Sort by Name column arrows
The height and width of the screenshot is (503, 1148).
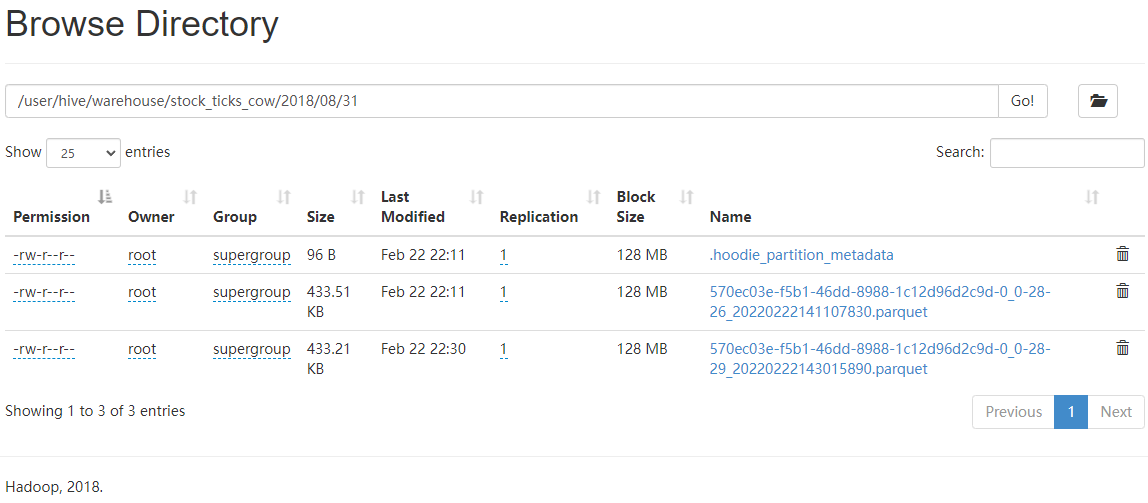(x=1092, y=196)
